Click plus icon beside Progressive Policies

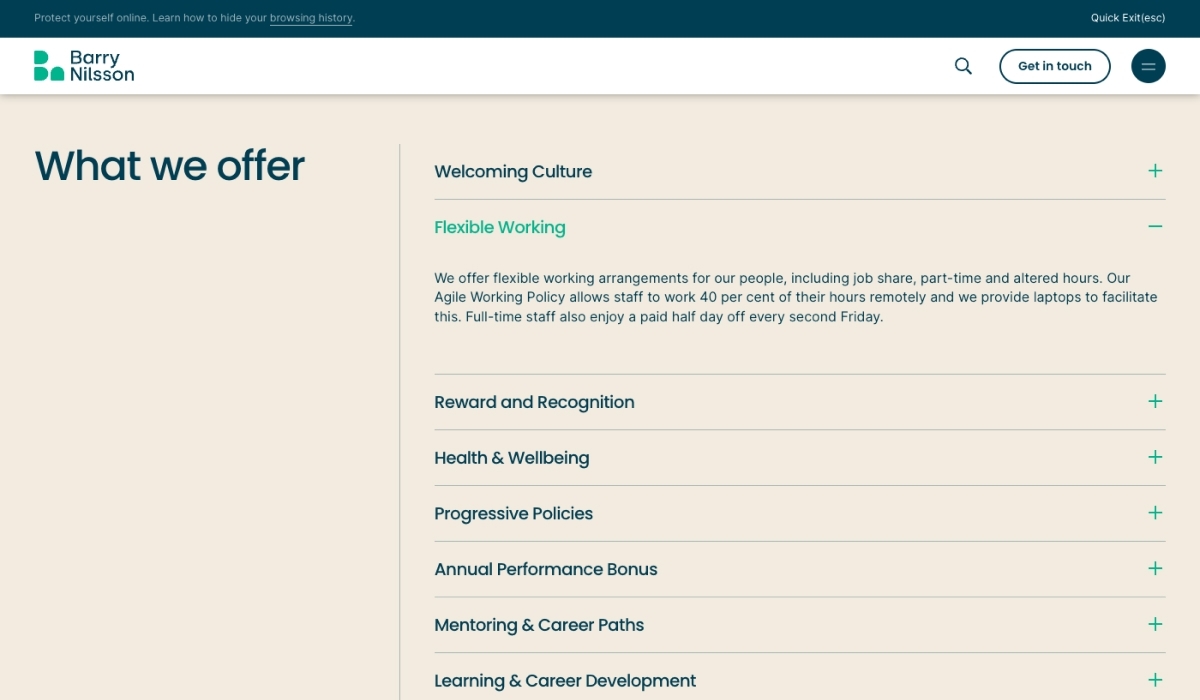tap(1155, 513)
